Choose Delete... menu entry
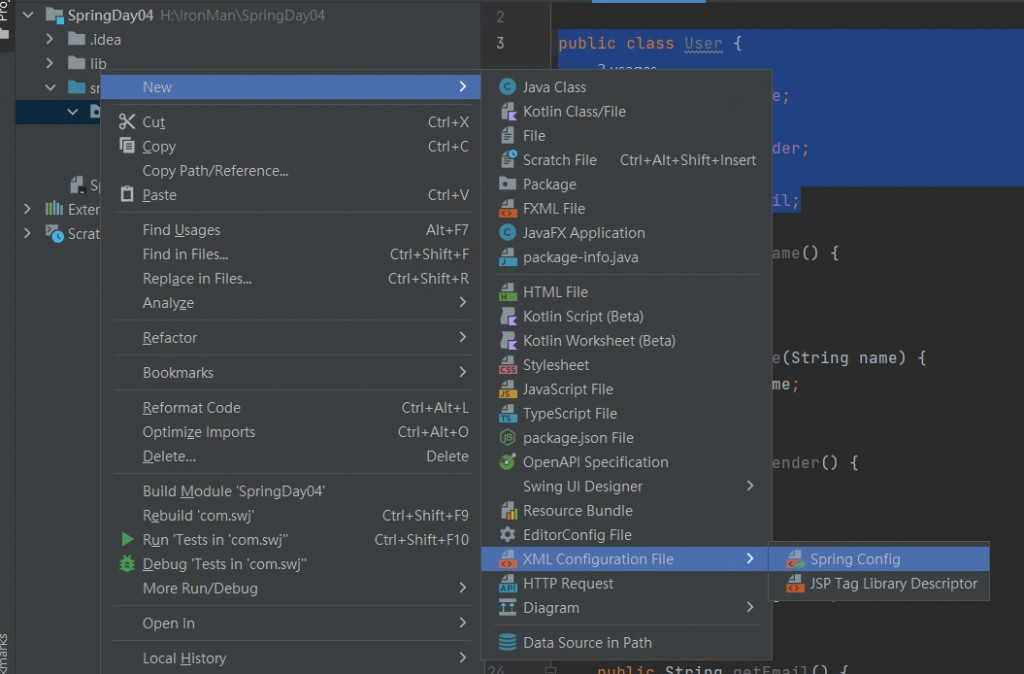The width and height of the screenshot is (1024, 674). point(291,456)
